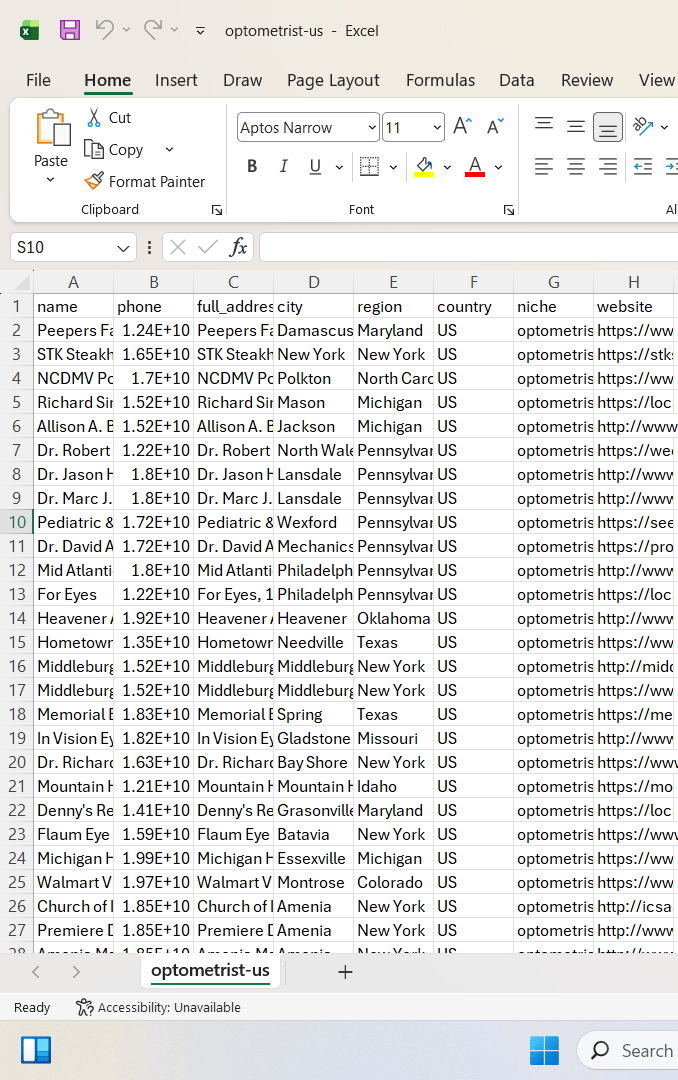678x1080 pixels.
Task: Expand the Copy options arrow
Action: [x=169, y=149]
